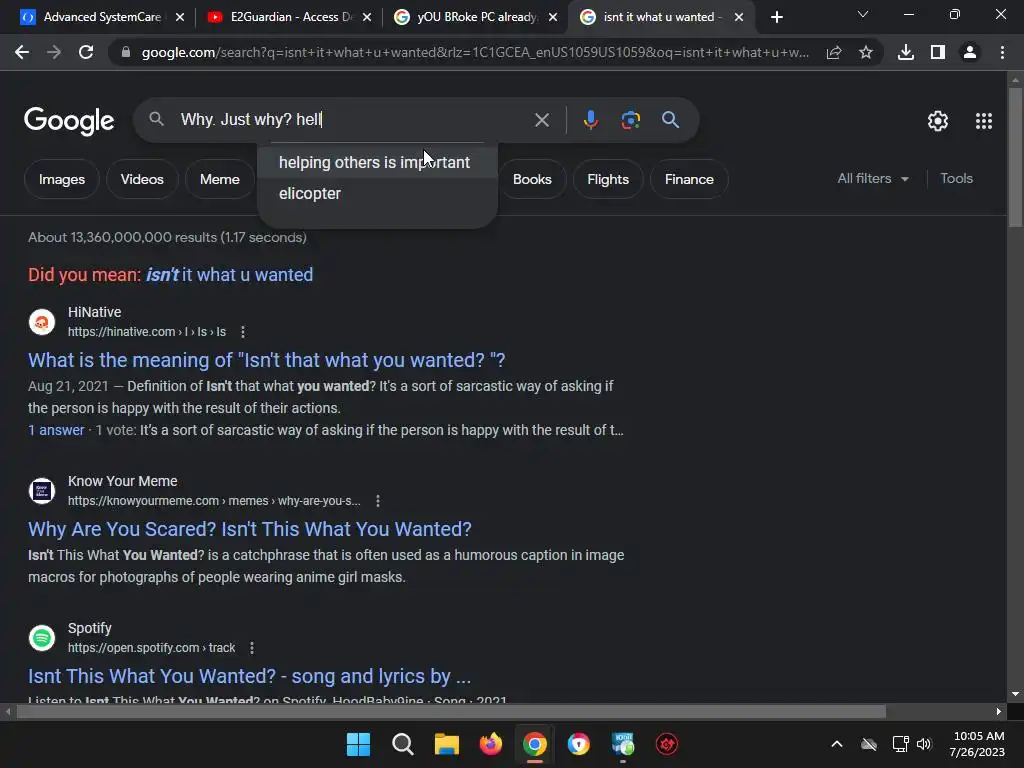
Task: Select the Flights filter chip
Action: tap(607, 179)
